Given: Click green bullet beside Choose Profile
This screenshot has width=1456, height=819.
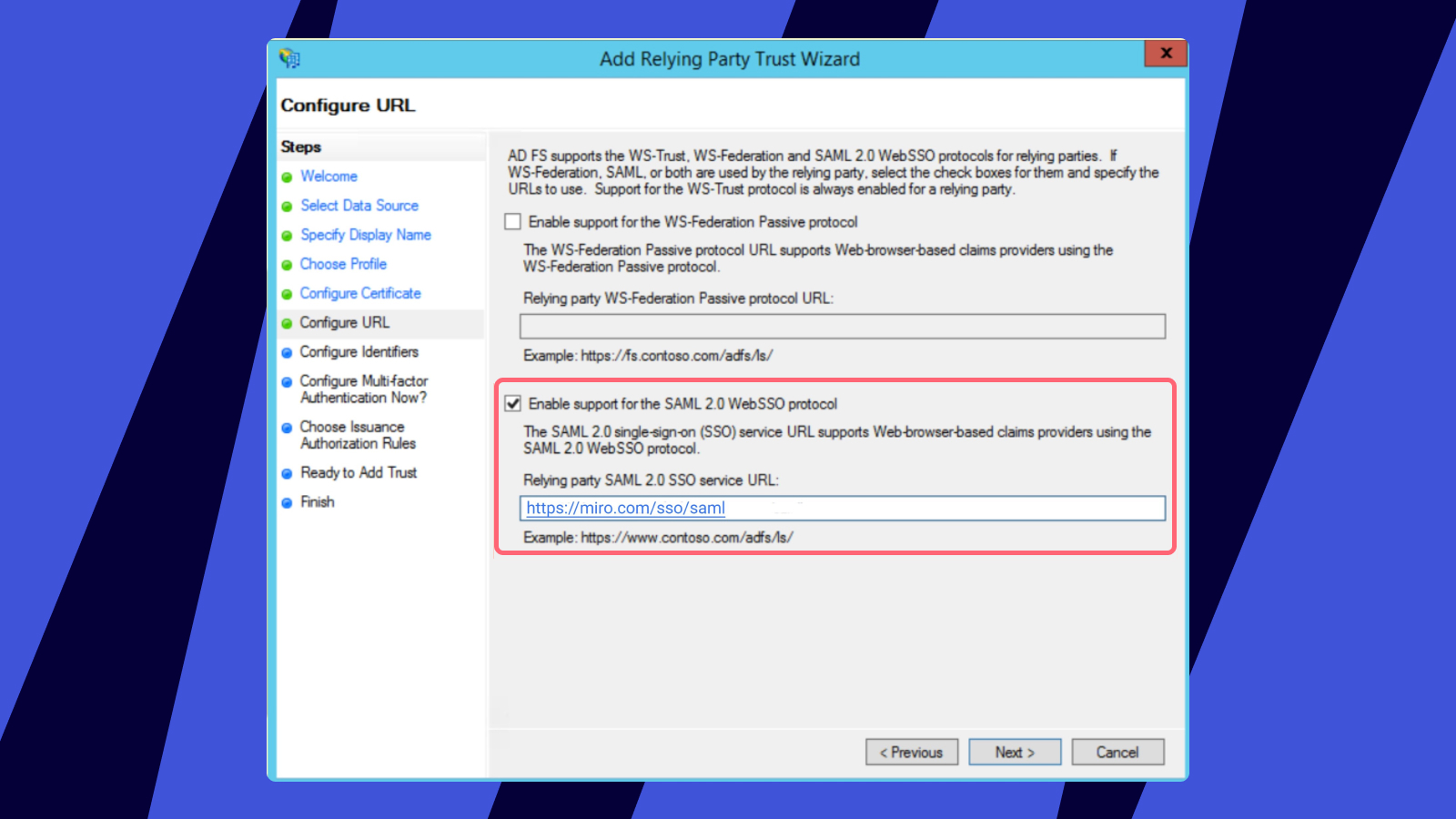Looking at the screenshot, I should tap(287, 265).
